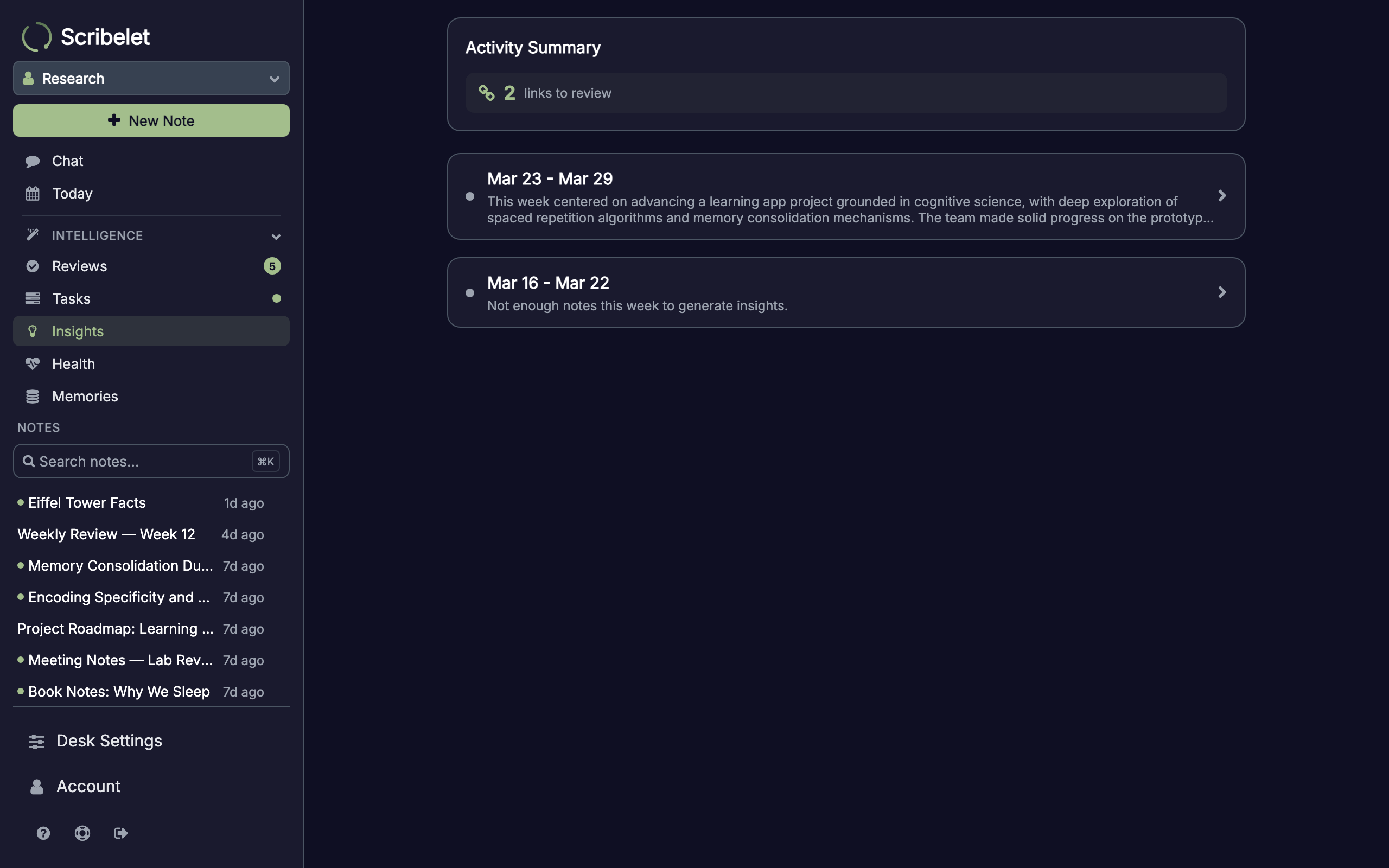The image size is (1389, 868).
Task: Click the NOTES section header
Action: 39,427
